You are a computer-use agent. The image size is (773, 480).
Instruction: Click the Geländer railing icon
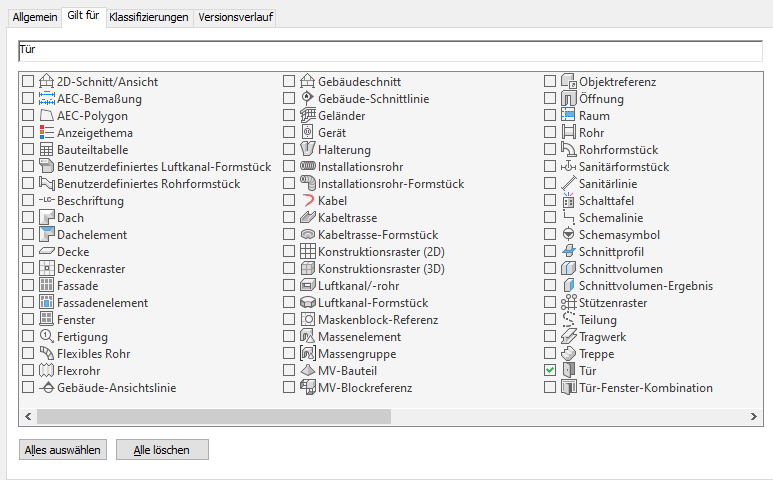(x=308, y=115)
